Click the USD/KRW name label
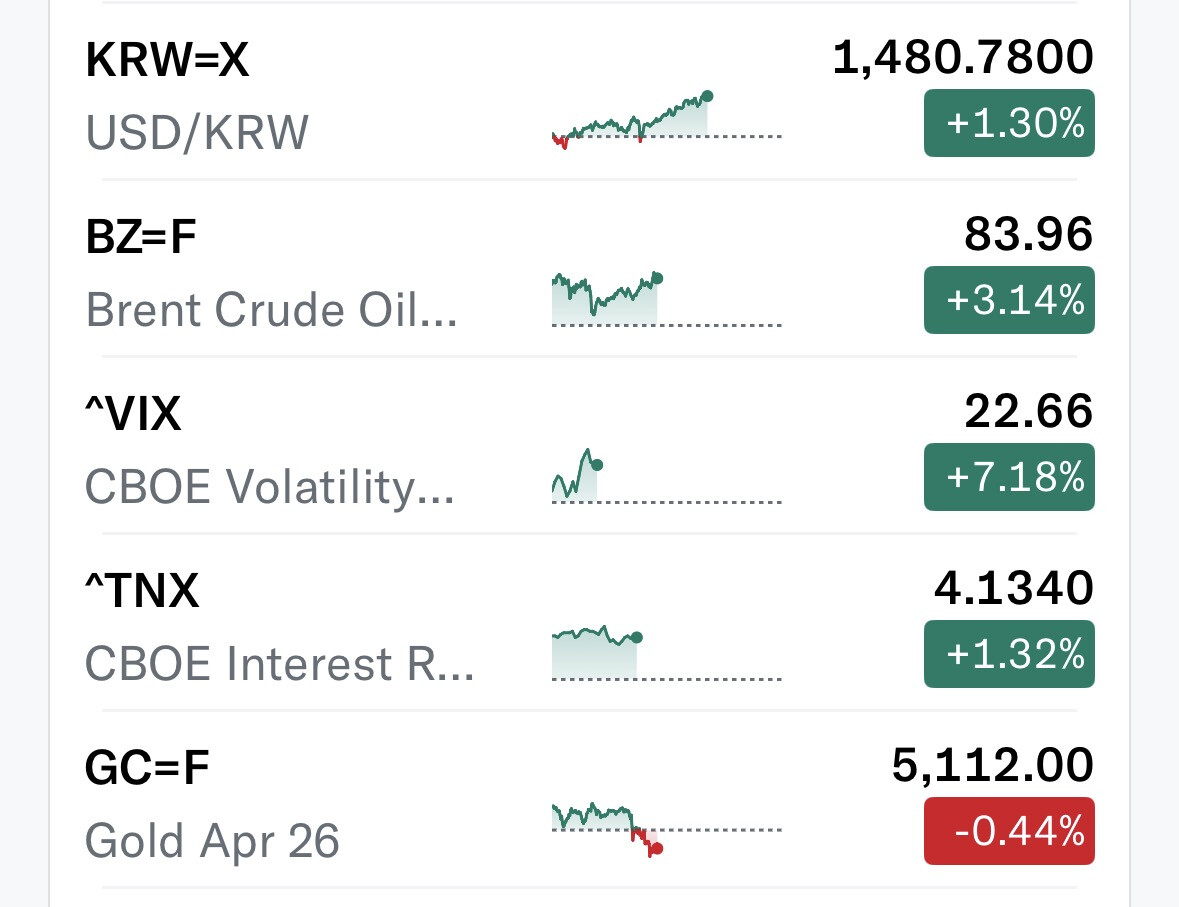This screenshot has width=1179, height=907. click(x=197, y=133)
